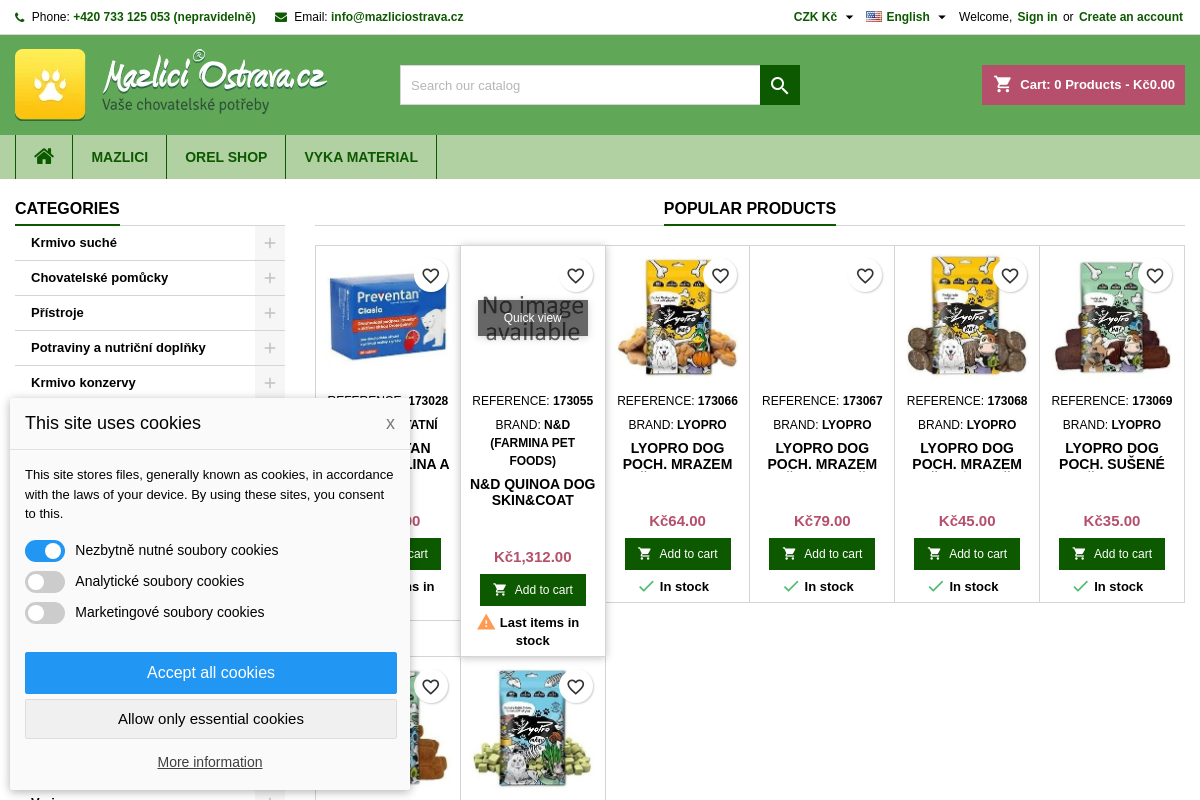This screenshot has width=1200, height=800.
Task: Click wishlist heart on product 173069
Action: point(1155,275)
